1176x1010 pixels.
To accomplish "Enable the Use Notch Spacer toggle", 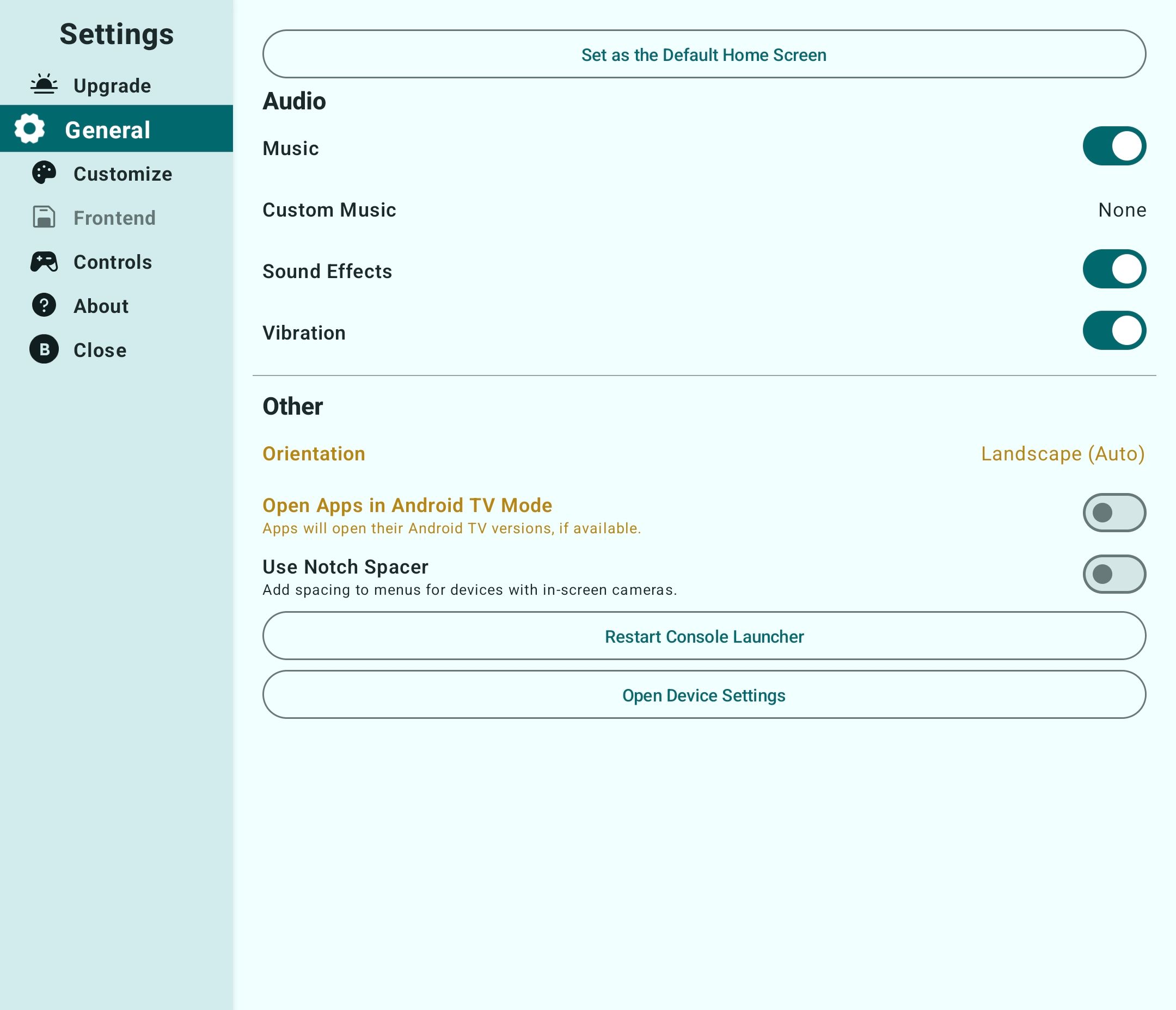I will point(1114,574).
